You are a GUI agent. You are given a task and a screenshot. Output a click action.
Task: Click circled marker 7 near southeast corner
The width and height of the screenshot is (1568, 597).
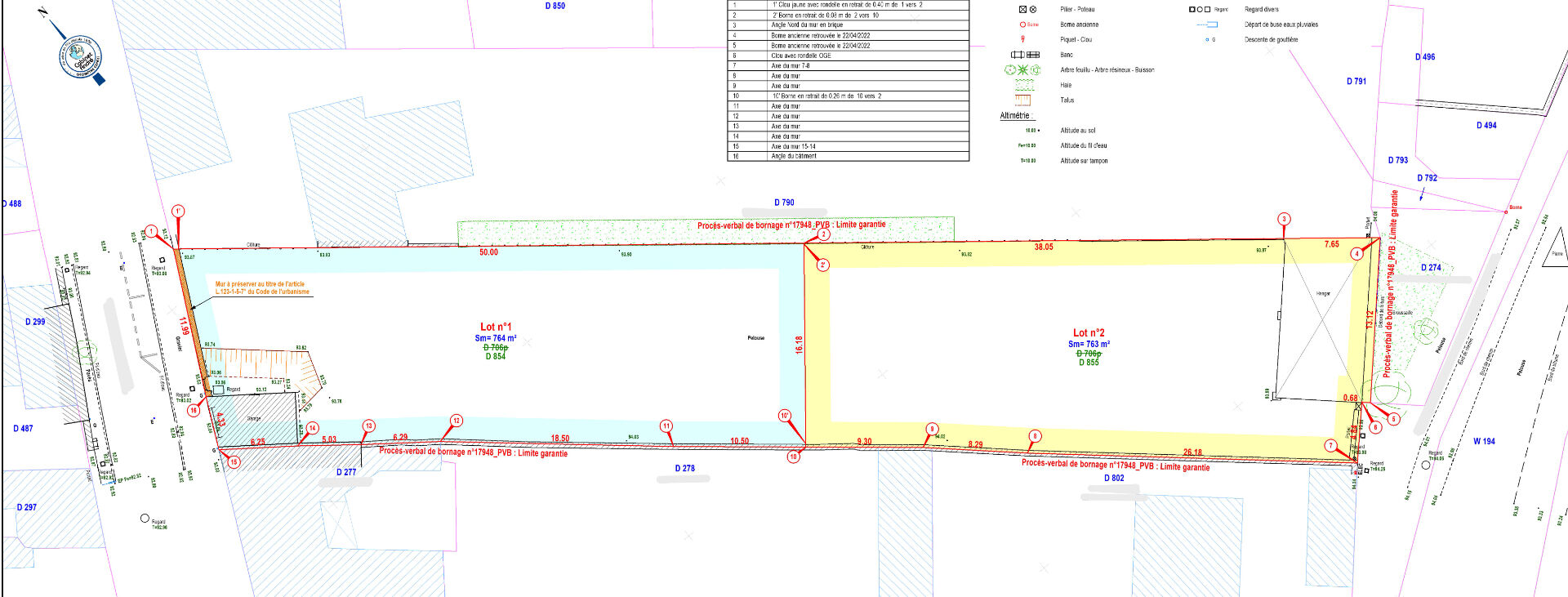click(x=1330, y=446)
